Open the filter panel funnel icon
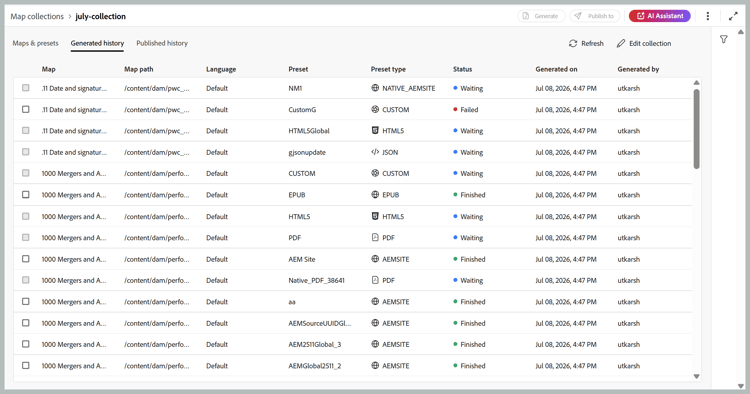Image resolution: width=750 pixels, height=394 pixels. [724, 39]
